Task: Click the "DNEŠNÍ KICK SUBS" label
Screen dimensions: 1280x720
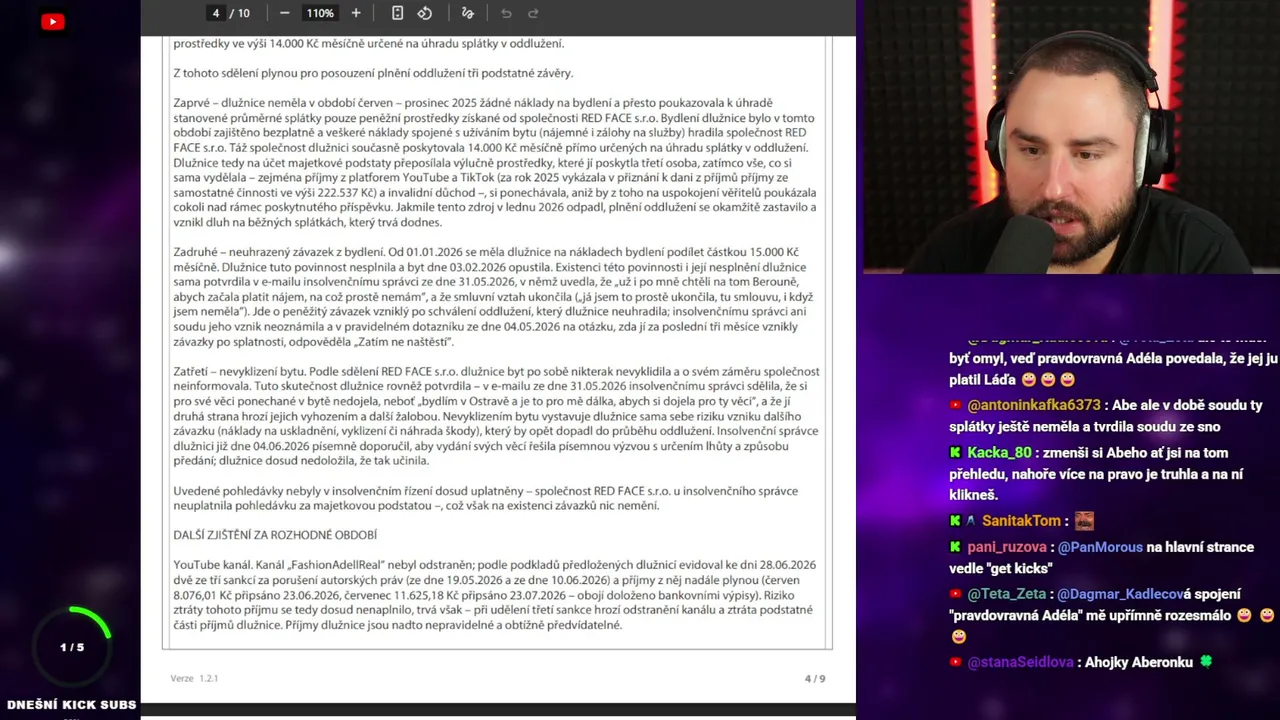Action: tap(71, 705)
